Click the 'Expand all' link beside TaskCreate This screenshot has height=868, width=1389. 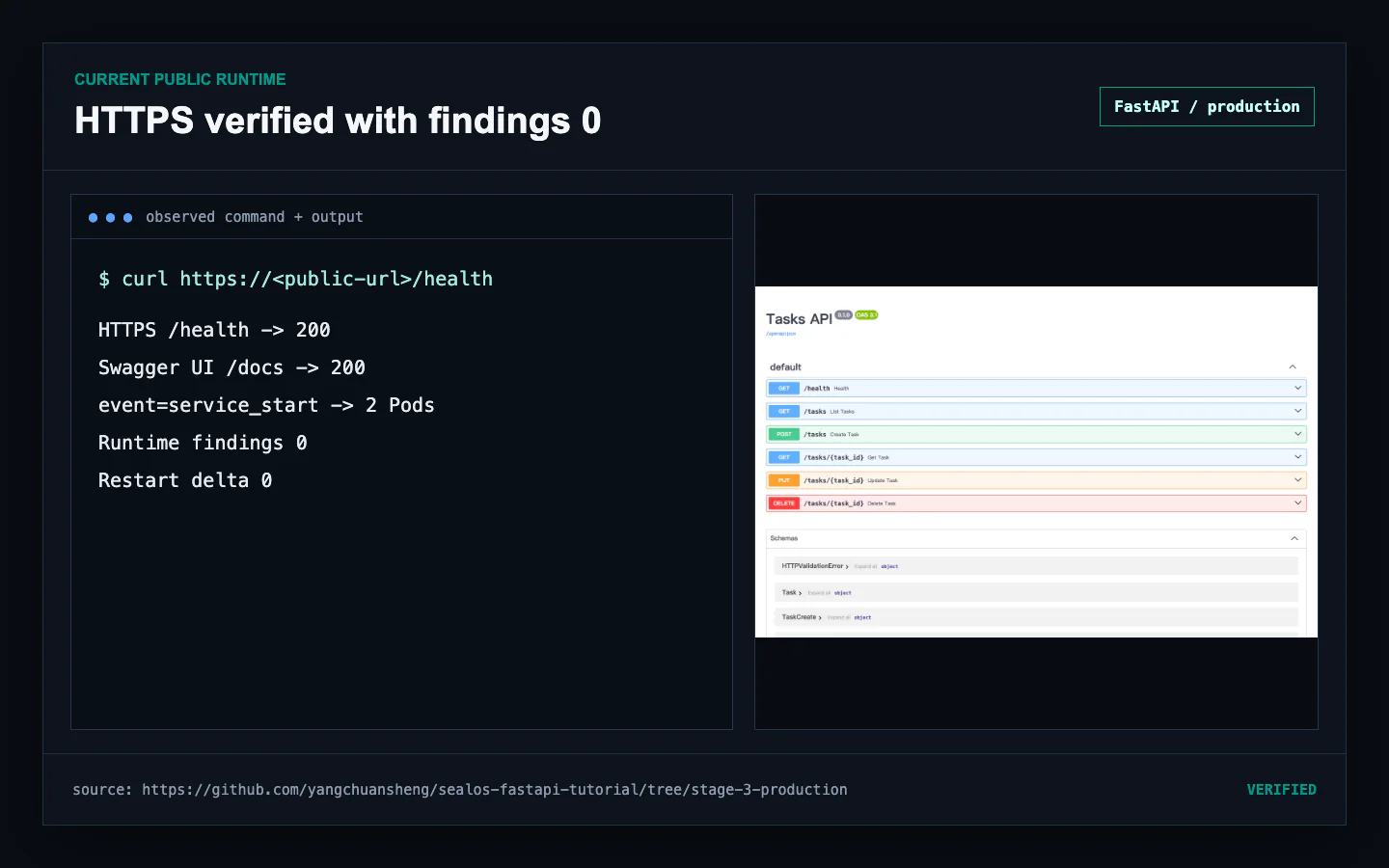click(x=838, y=617)
